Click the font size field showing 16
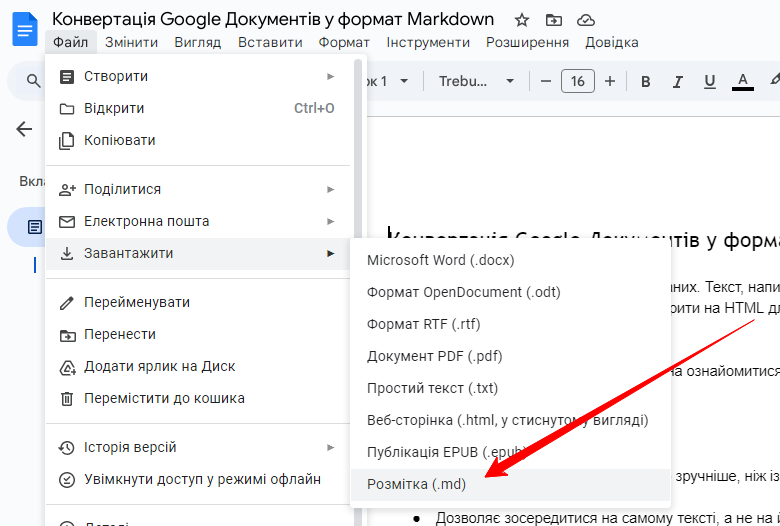This screenshot has width=780, height=526. coord(578,81)
